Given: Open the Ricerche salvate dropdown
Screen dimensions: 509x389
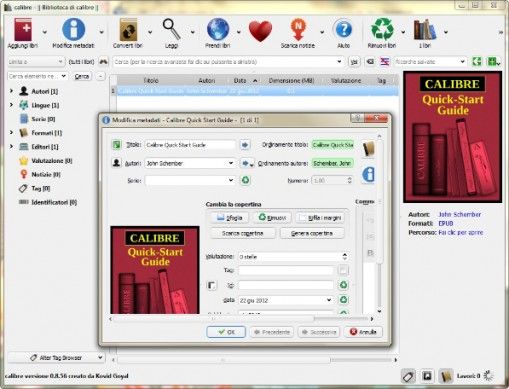Looking at the screenshot, I should (x=463, y=62).
